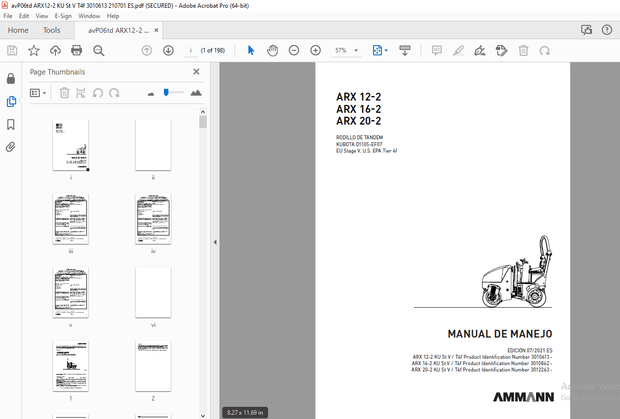The height and width of the screenshot is (419, 620).
Task: Rotate pages clockwise in thumbnails panel
Action: coord(114,93)
